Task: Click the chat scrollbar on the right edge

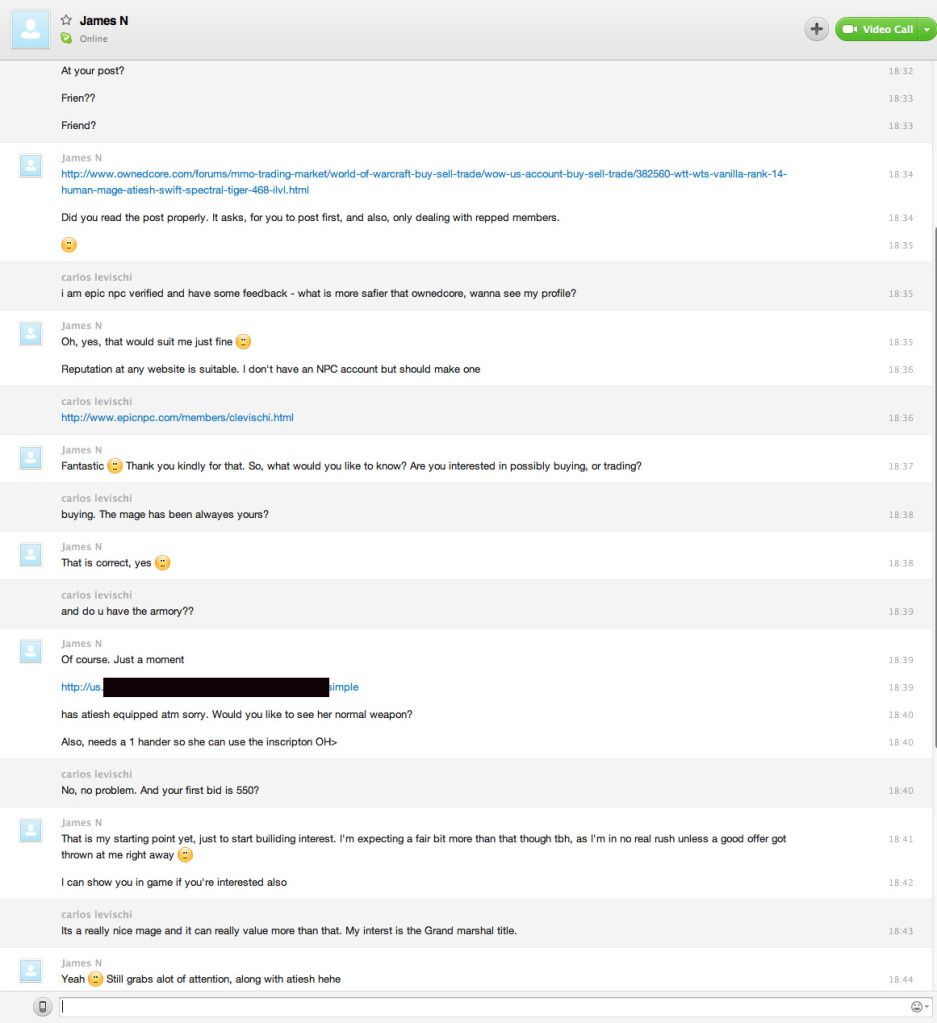Action: point(934,487)
